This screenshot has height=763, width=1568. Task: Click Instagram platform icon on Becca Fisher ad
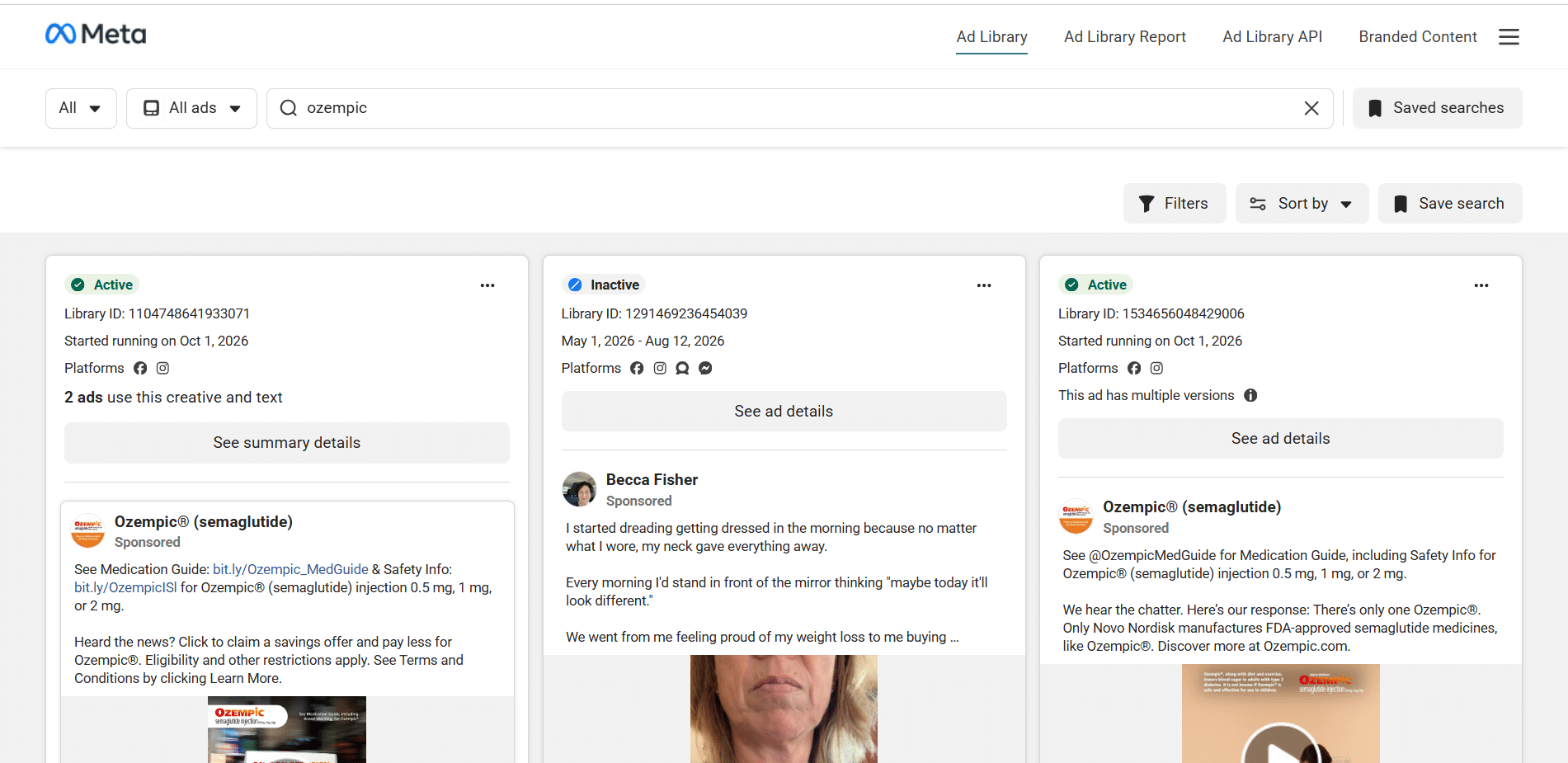(x=660, y=368)
